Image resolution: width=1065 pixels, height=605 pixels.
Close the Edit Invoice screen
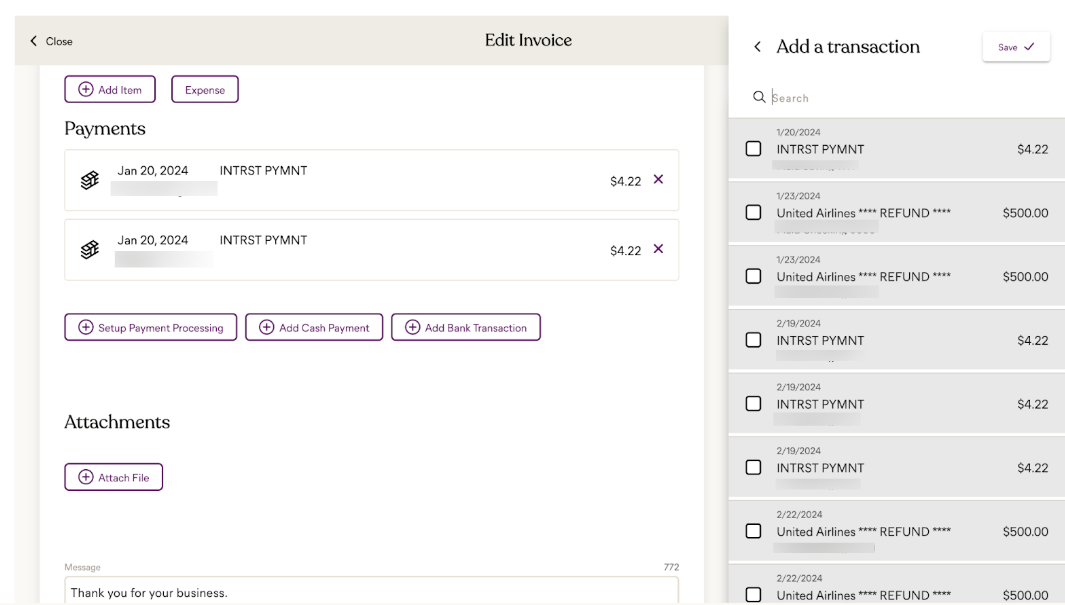(x=51, y=41)
